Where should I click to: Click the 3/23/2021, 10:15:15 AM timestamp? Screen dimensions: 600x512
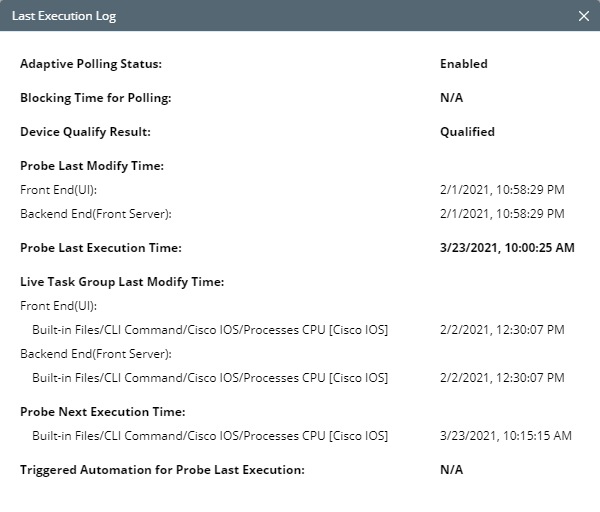pyautogui.click(x=506, y=436)
